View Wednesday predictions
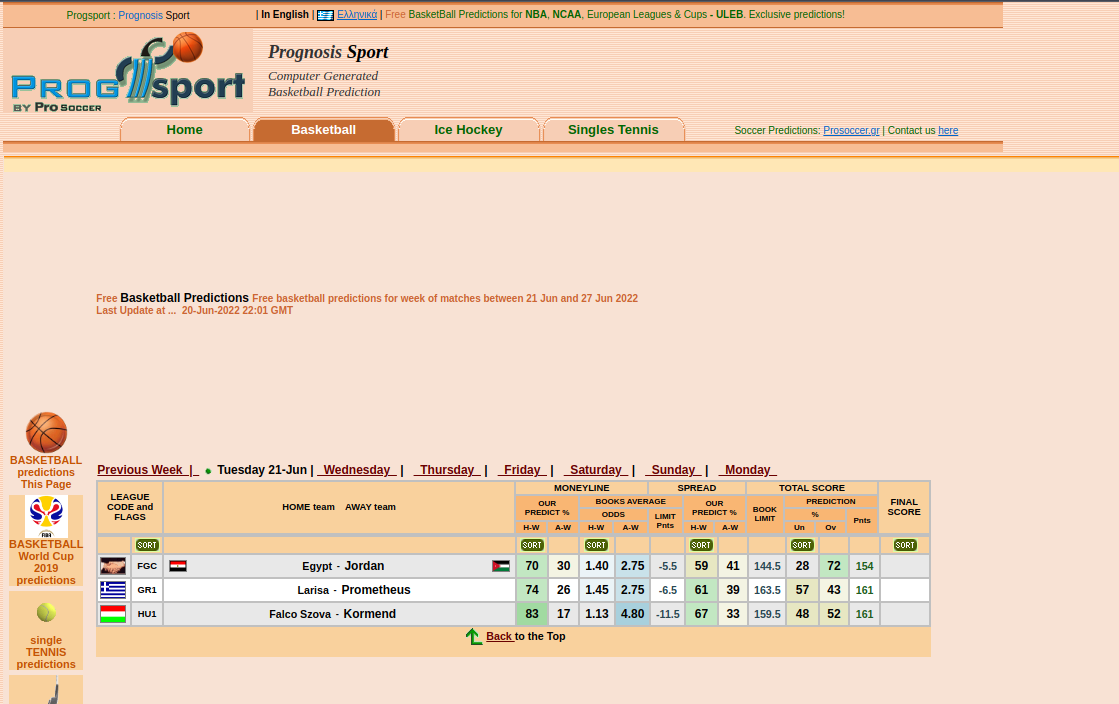Image resolution: width=1119 pixels, height=704 pixels. [x=356, y=470]
